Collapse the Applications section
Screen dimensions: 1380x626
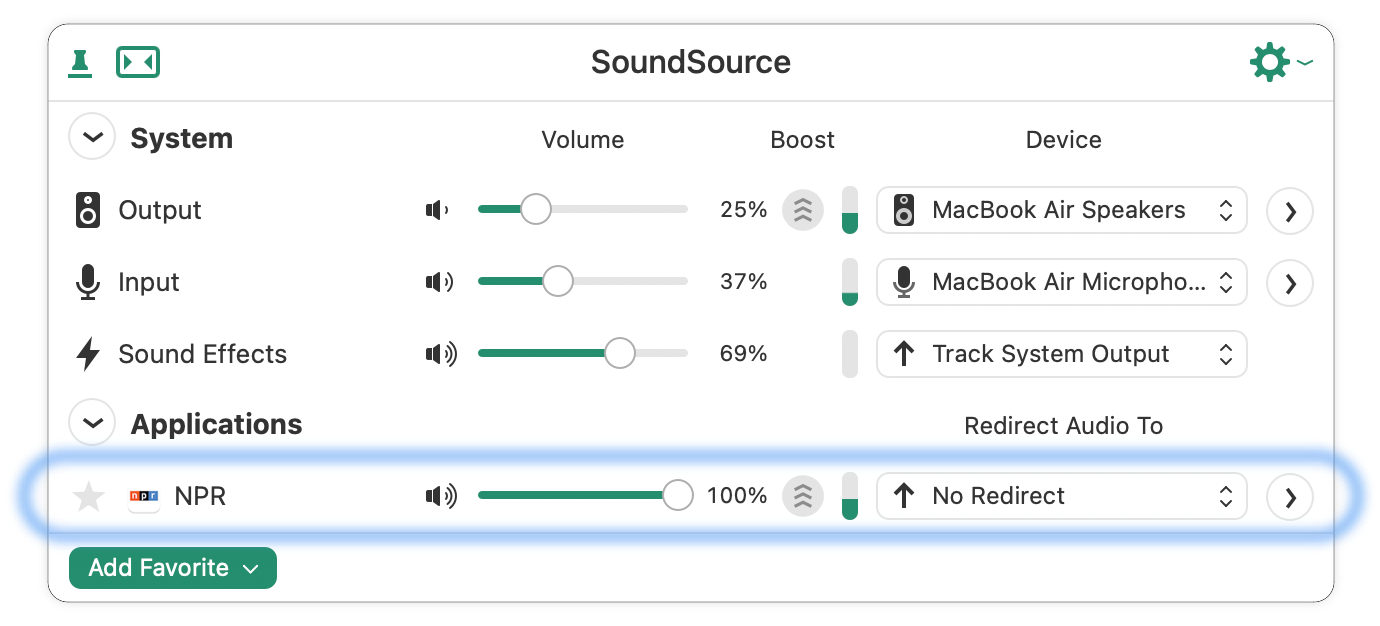click(x=92, y=423)
